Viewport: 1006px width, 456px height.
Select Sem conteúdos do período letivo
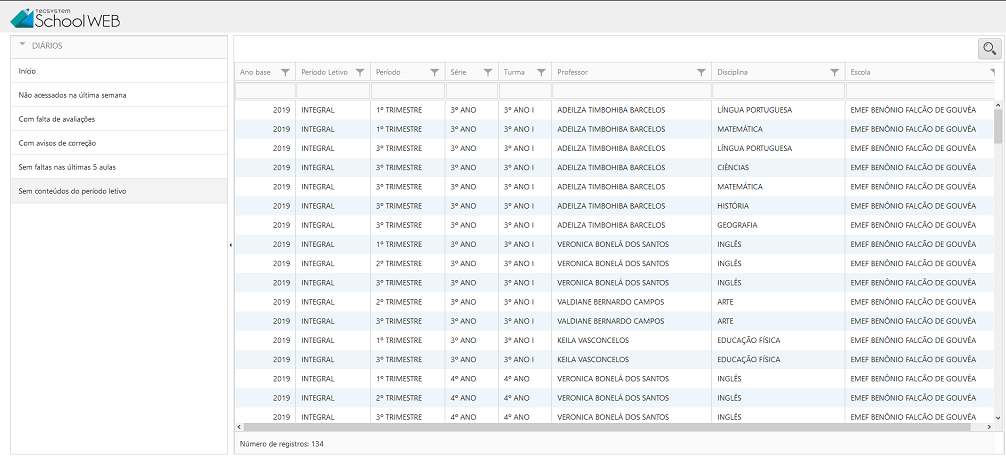pyautogui.click(x=72, y=191)
